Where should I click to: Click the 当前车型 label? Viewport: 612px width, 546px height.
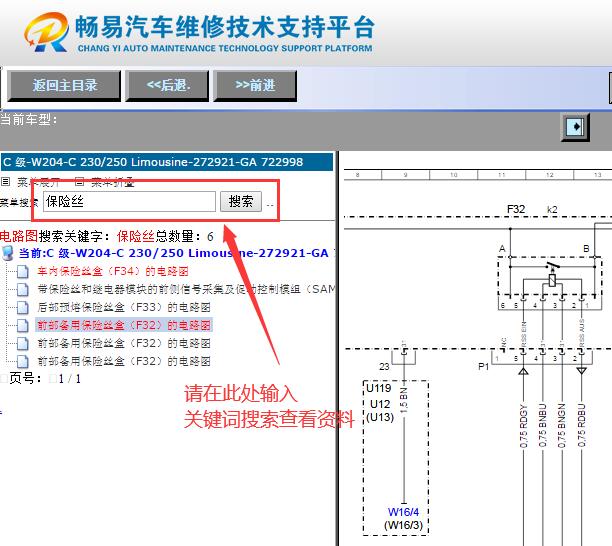click(x=29, y=119)
